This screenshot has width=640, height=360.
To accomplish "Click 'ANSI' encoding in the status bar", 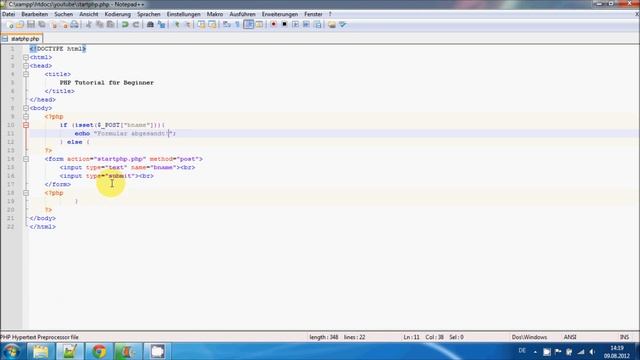I will (x=570, y=337).
